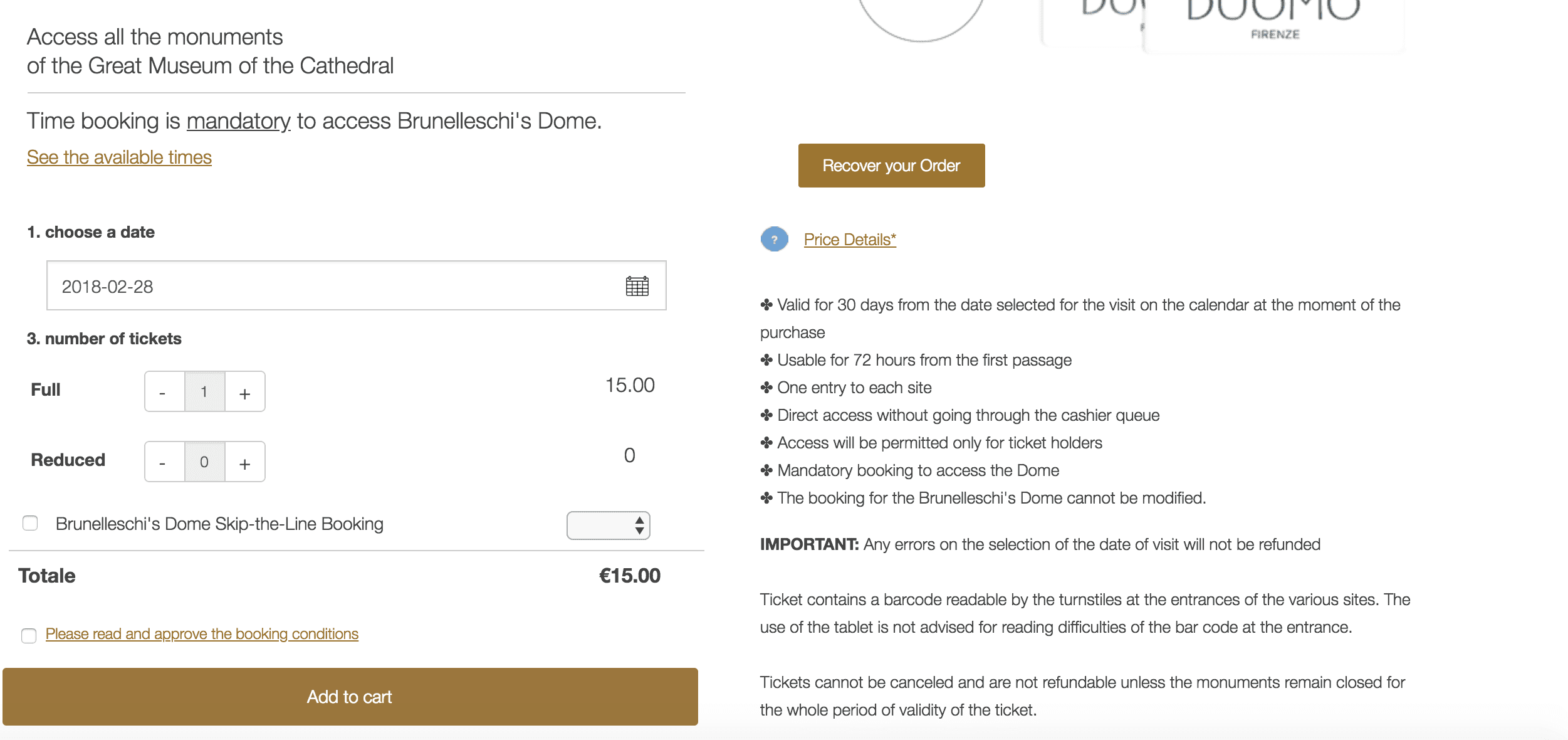This screenshot has height=740, width=1568.
Task: Open the Dome booking time dropdown
Action: pyautogui.click(x=608, y=526)
